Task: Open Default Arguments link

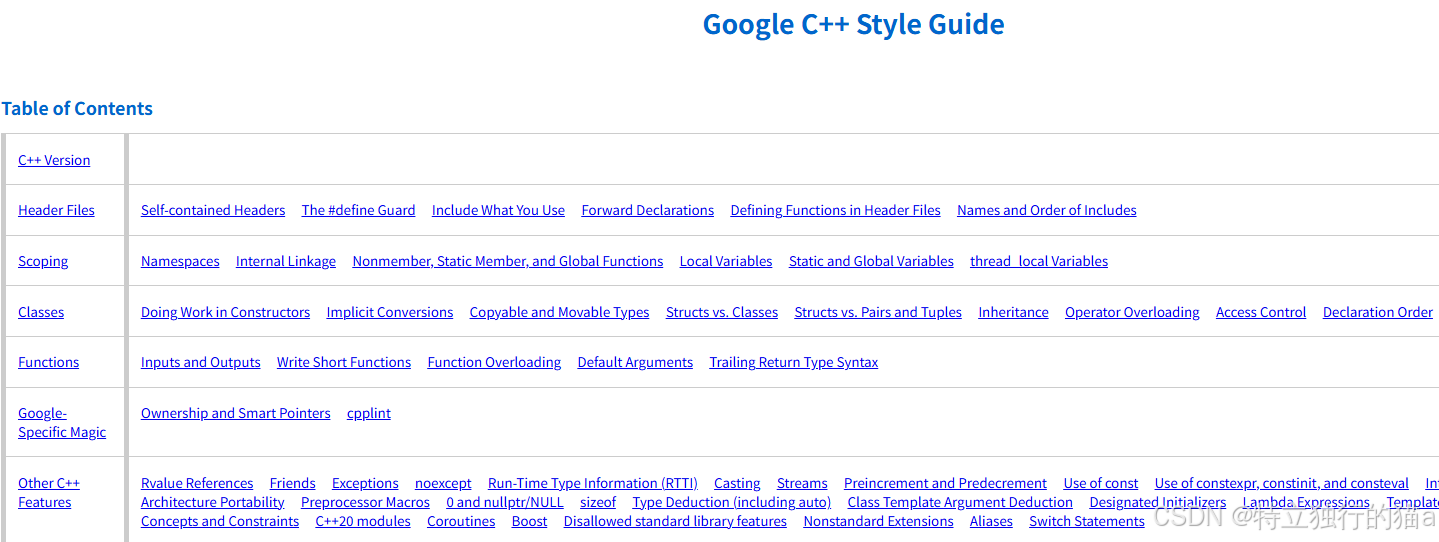Action: tap(635, 362)
